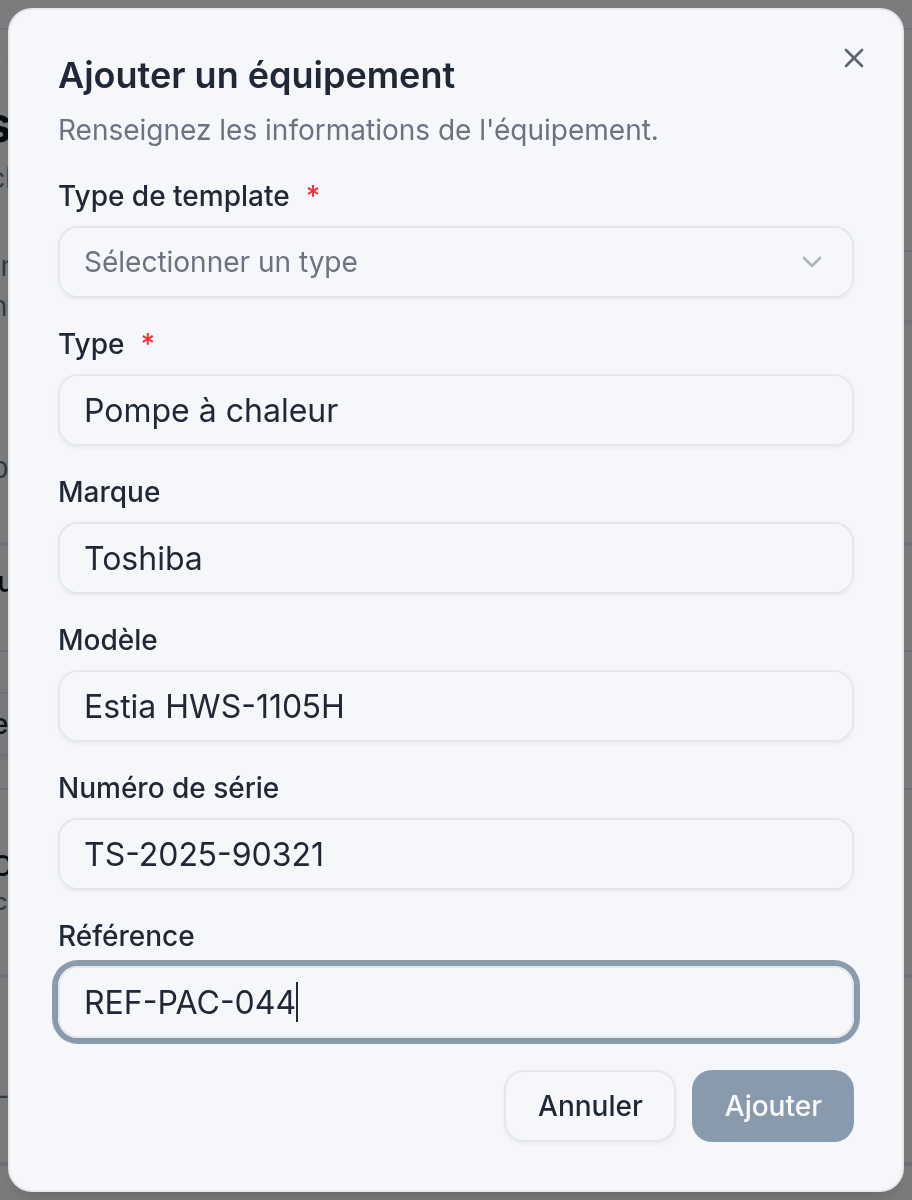Focus the Référence field with REF-PAC-044

pos(455,1002)
